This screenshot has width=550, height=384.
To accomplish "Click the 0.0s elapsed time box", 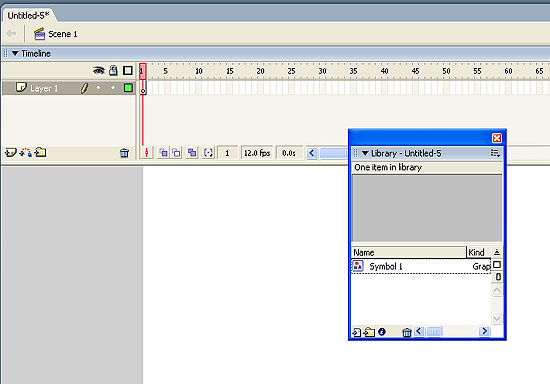I will pyautogui.click(x=289, y=153).
